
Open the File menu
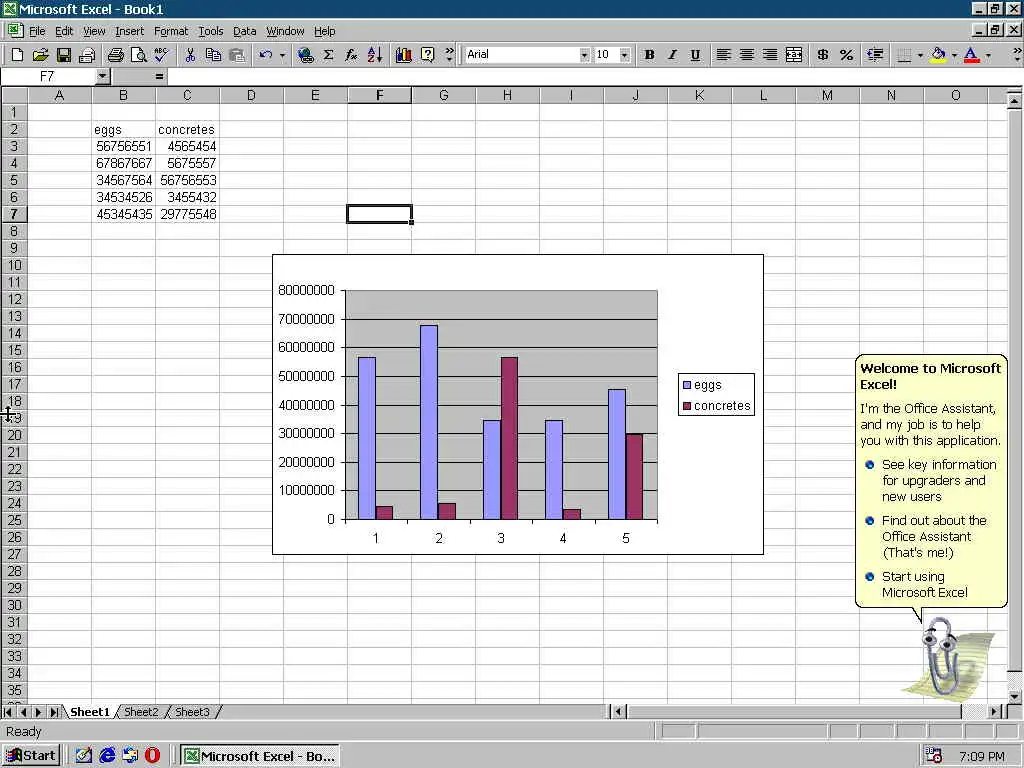[x=37, y=31]
